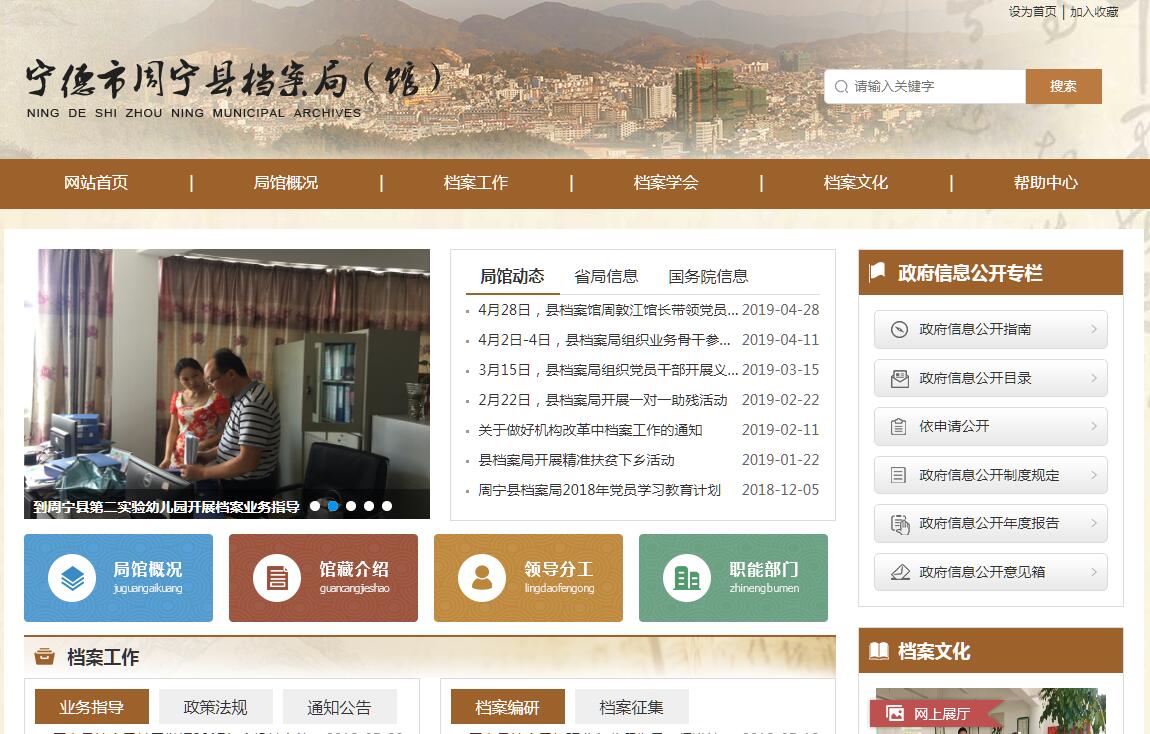The height and width of the screenshot is (734, 1150).
Task: Open the 档案工作 navigation menu item
Action: pyautogui.click(x=476, y=183)
